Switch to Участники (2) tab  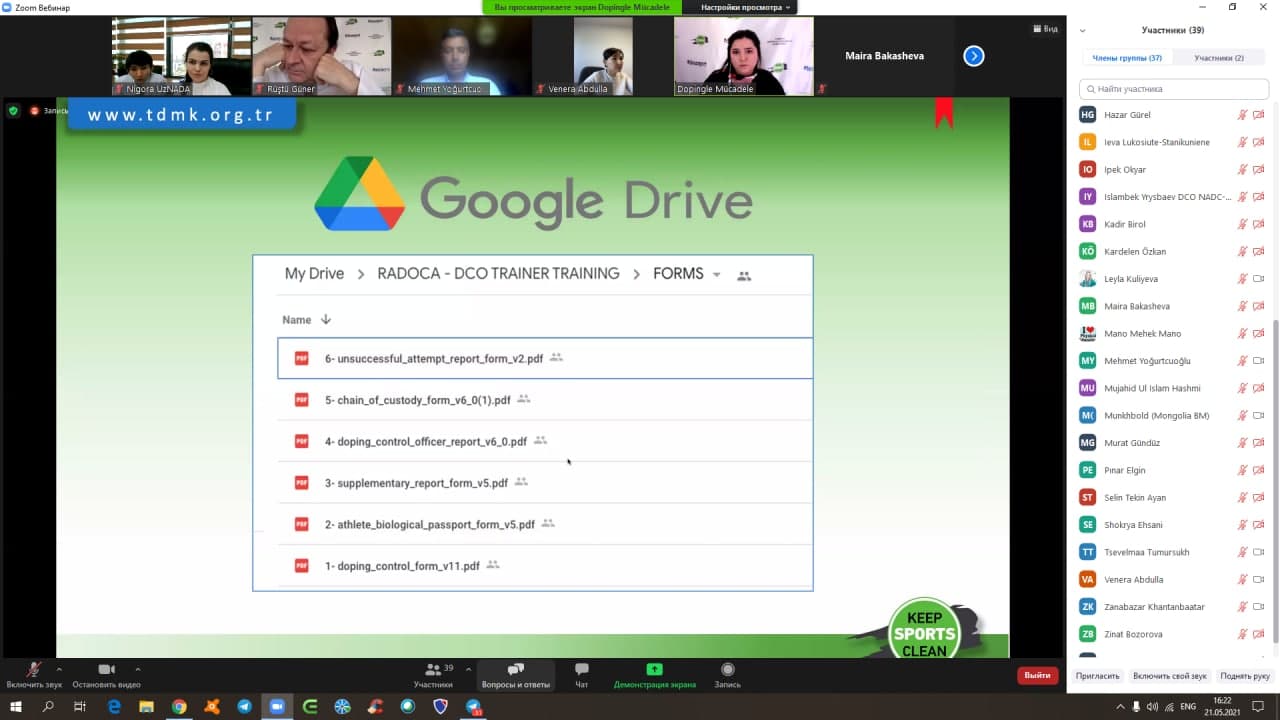pos(1219,58)
